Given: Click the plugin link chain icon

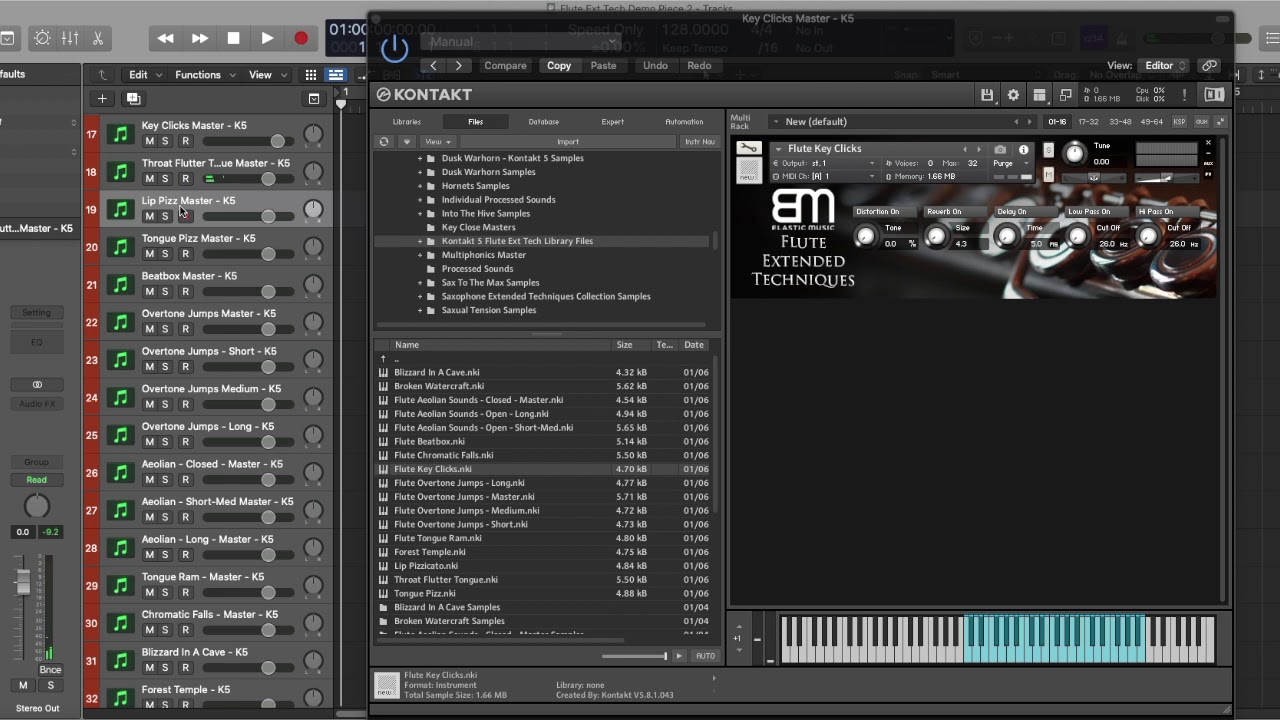Looking at the screenshot, I should click(1209, 66).
